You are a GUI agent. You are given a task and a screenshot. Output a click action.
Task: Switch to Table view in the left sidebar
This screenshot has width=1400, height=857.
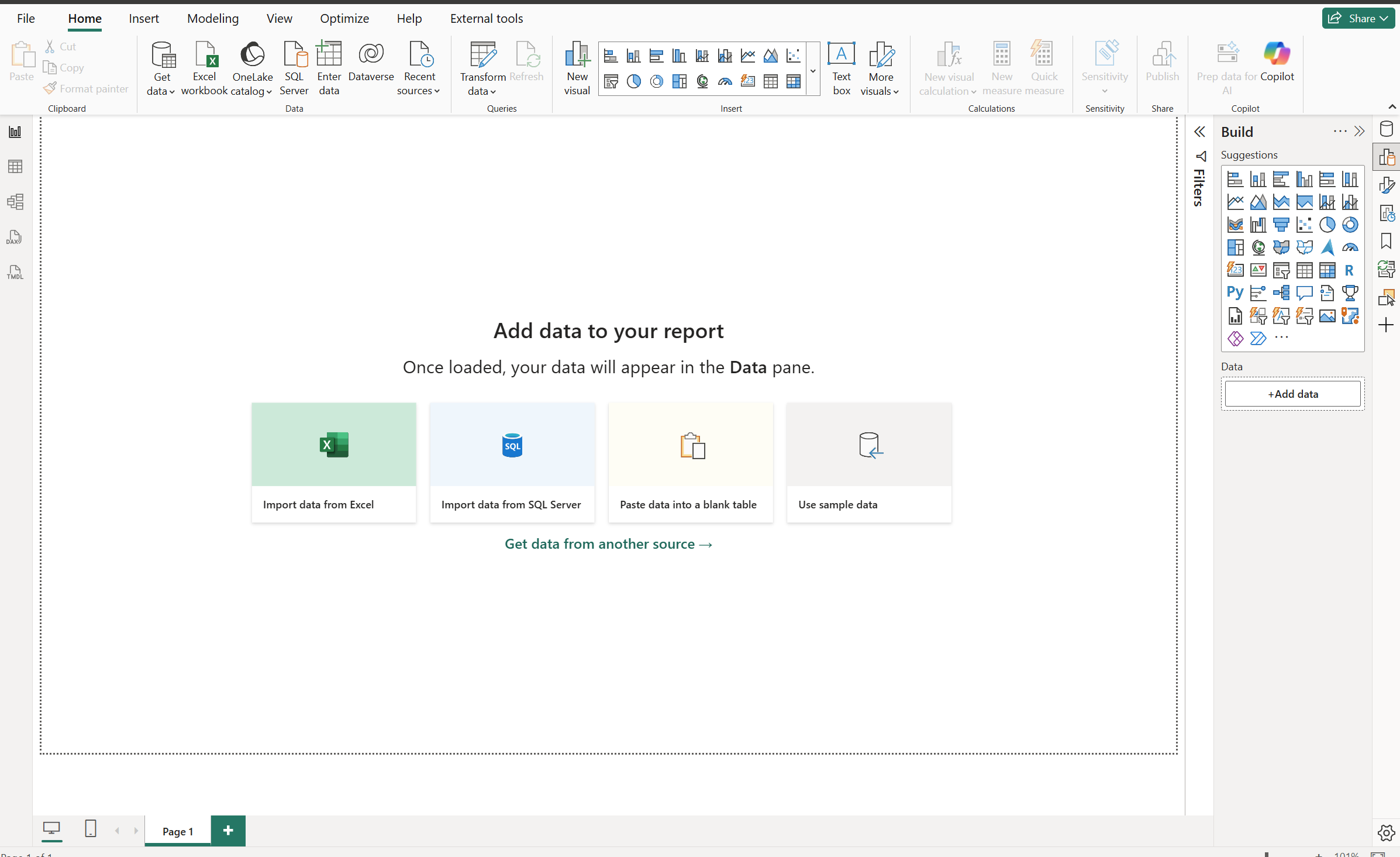(x=15, y=166)
